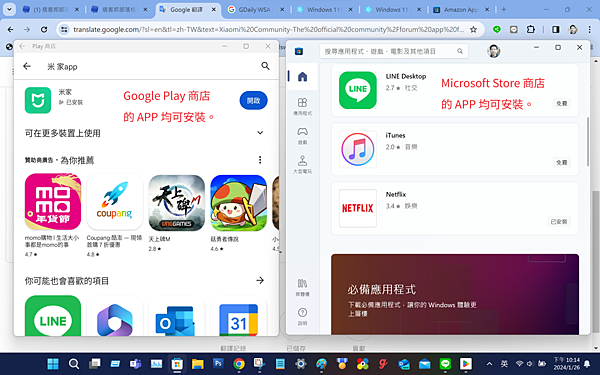Open Chrome from the taskbar
The image size is (600, 375).
239,364
